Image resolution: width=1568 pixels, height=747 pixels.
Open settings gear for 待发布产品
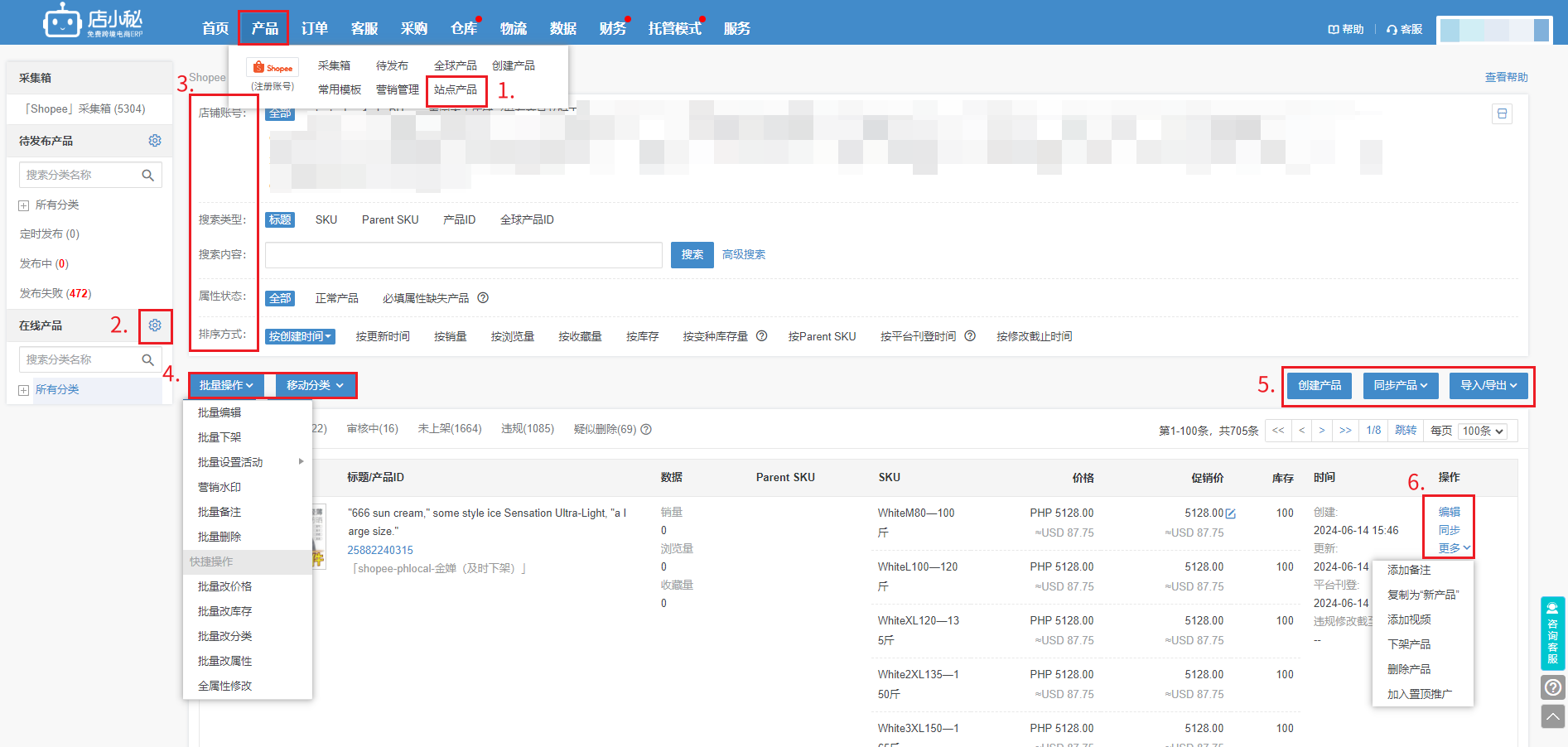click(155, 141)
